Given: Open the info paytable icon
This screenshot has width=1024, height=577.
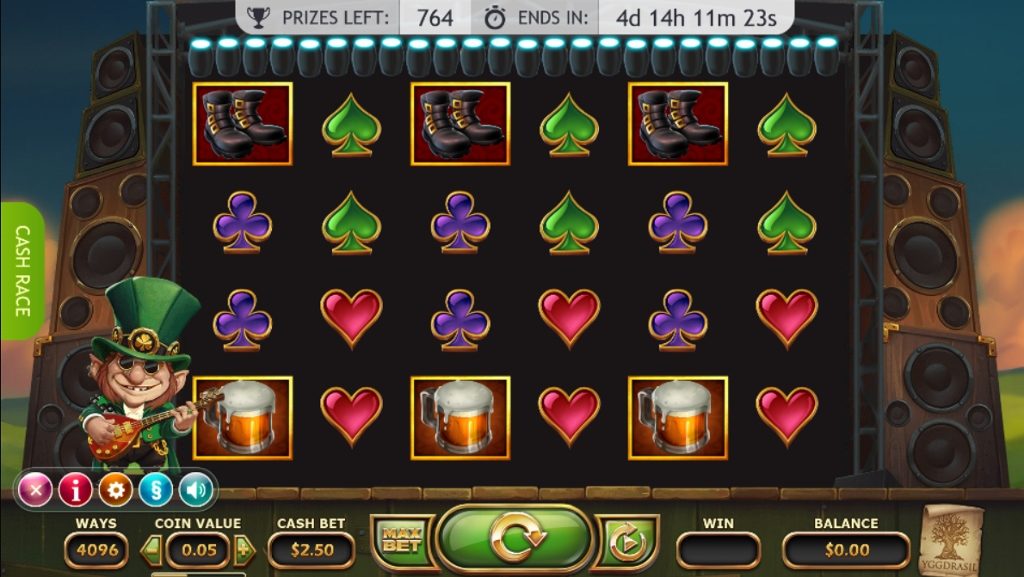Looking at the screenshot, I should point(75,490).
